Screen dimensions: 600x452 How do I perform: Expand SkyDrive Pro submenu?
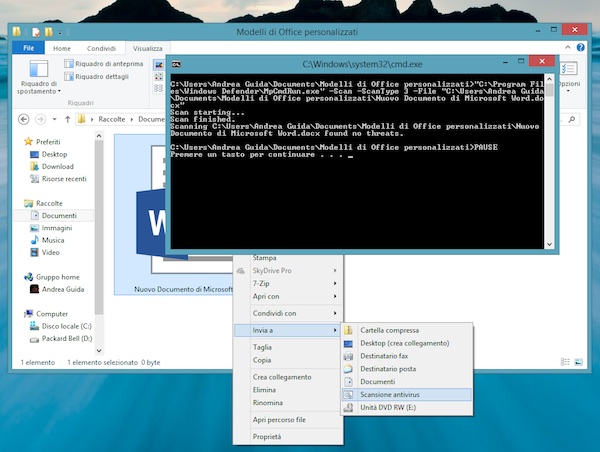[289, 271]
